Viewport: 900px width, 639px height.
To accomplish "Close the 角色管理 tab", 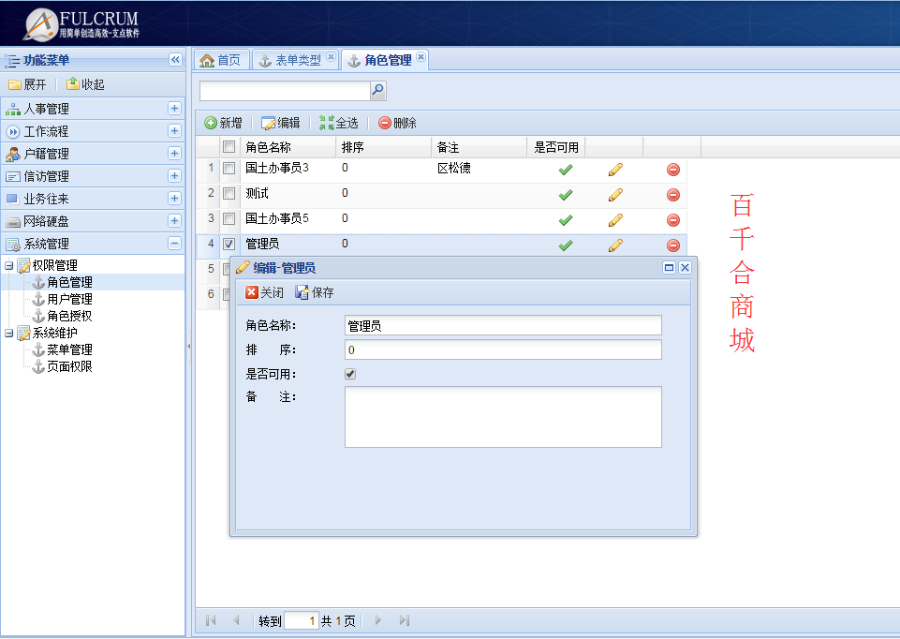I will click(x=421, y=57).
